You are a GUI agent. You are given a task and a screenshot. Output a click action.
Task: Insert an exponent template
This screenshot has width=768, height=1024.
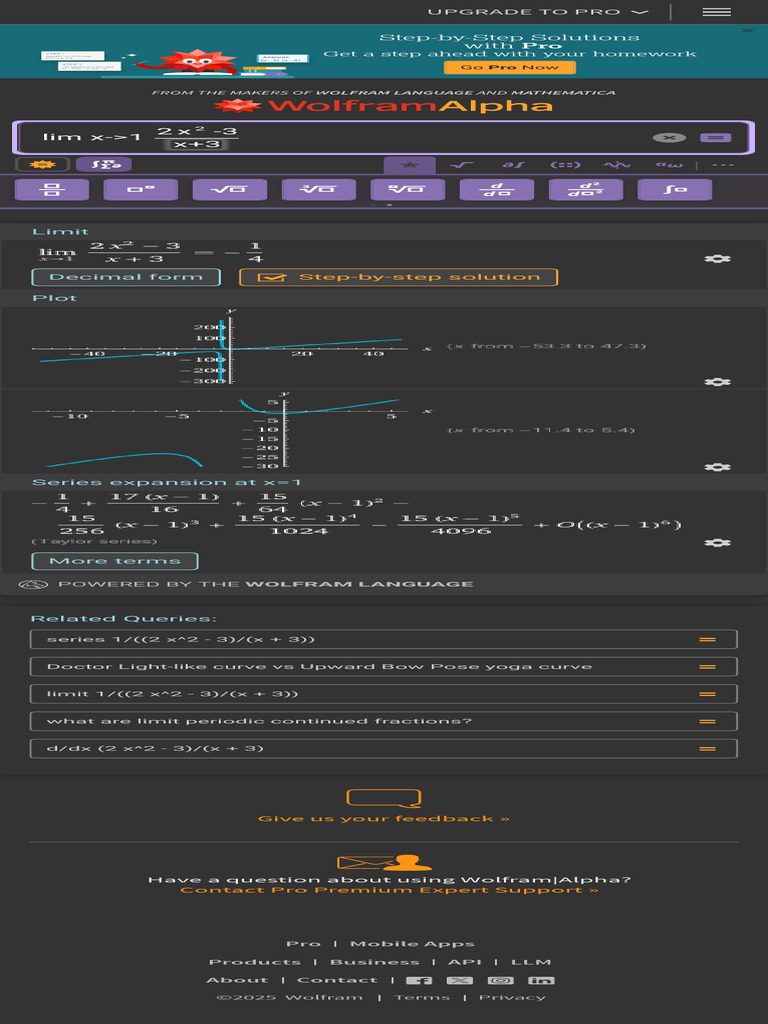pyautogui.click(x=140, y=189)
